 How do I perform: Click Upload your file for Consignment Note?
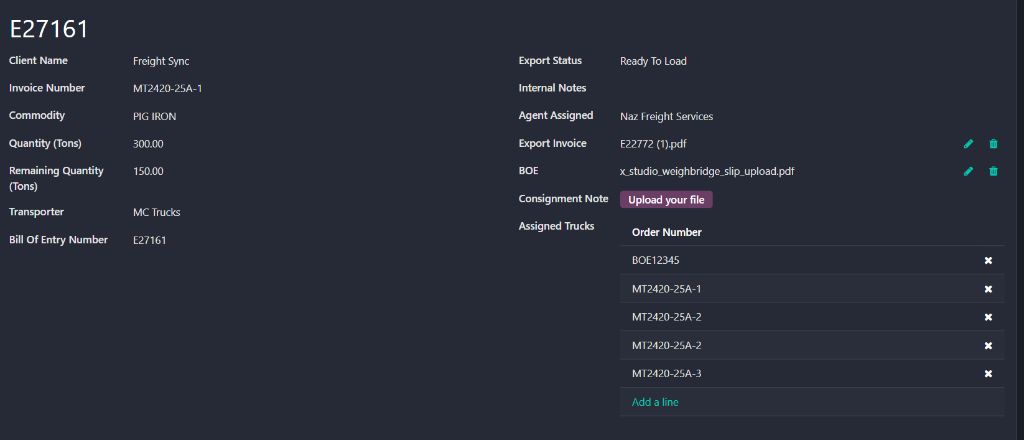click(x=666, y=200)
